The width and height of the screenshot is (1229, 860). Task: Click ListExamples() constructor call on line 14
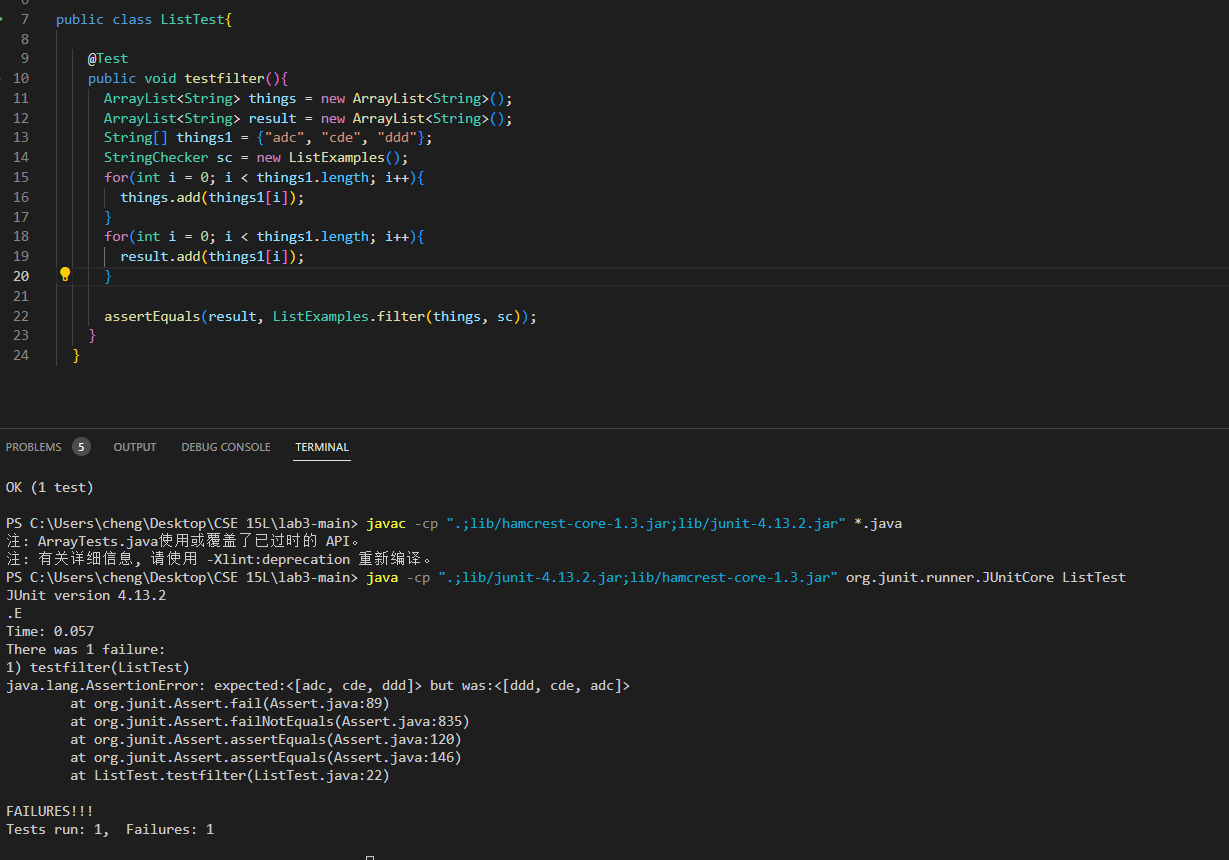(x=345, y=157)
